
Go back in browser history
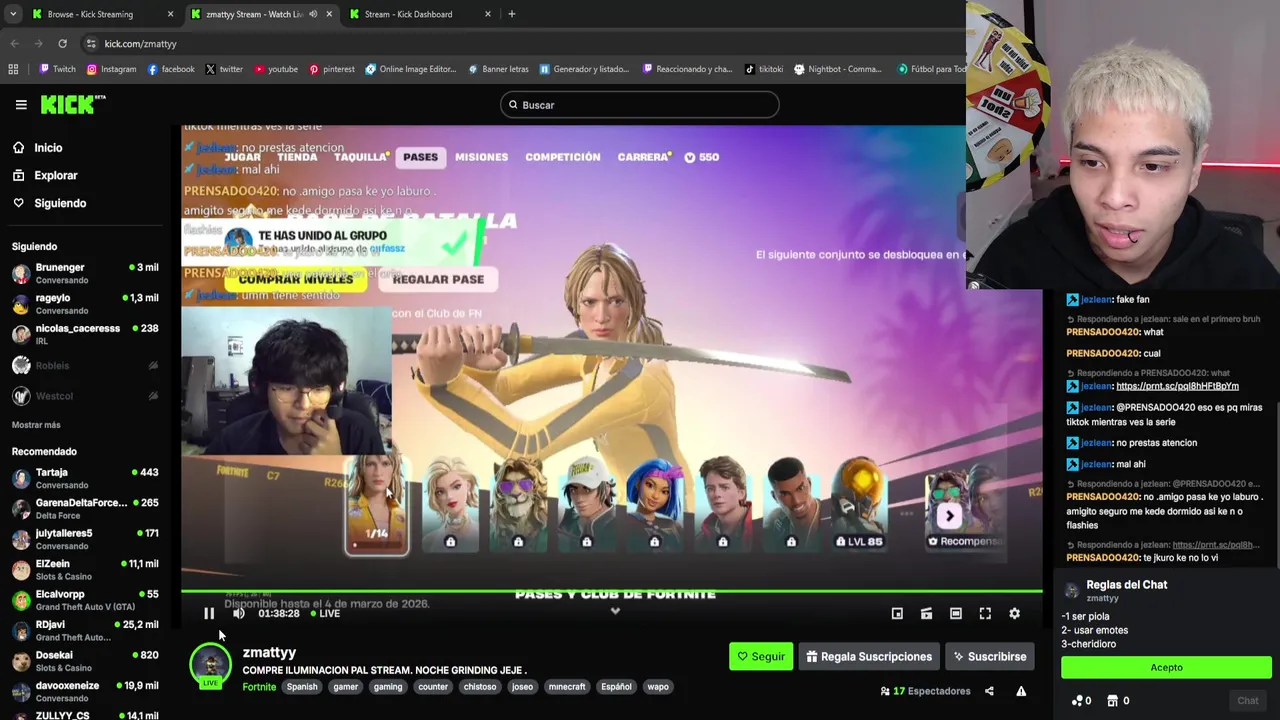coord(14,43)
